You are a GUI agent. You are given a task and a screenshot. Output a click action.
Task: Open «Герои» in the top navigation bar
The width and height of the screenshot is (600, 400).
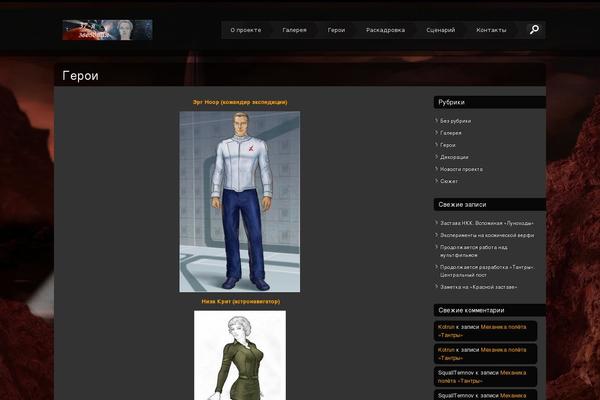tap(336, 30)
